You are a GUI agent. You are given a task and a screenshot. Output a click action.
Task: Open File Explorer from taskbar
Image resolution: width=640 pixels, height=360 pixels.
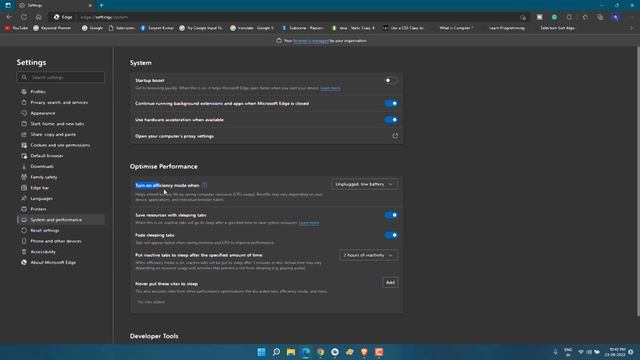coord(291,352)
